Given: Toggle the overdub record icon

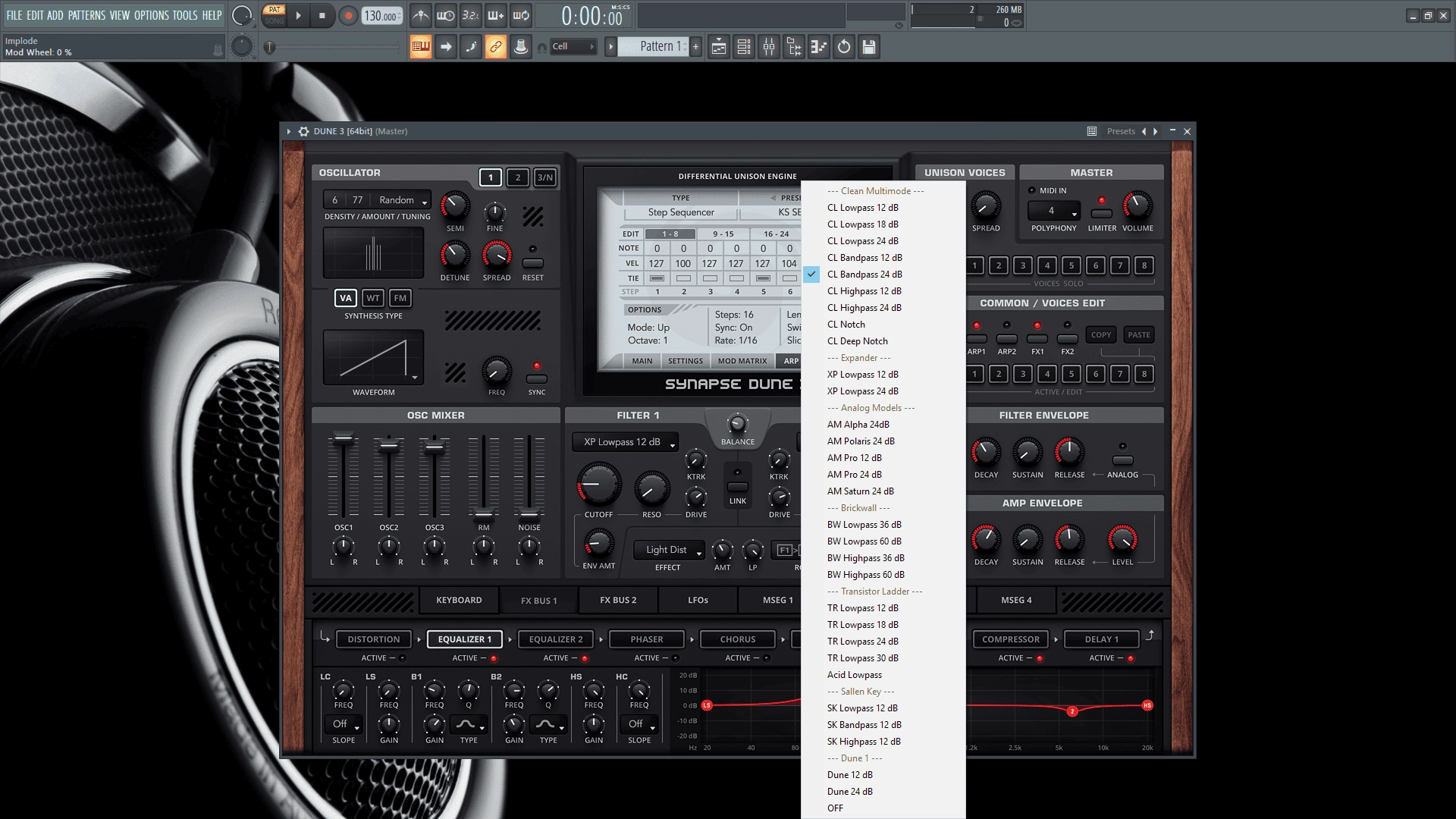Looking at the screenshot, I should click(x=496, y=15).
